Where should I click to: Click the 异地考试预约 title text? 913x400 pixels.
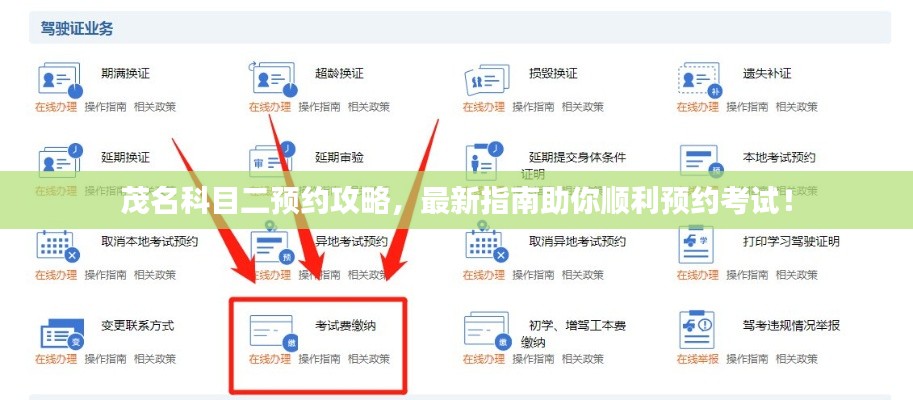[351, 241]
